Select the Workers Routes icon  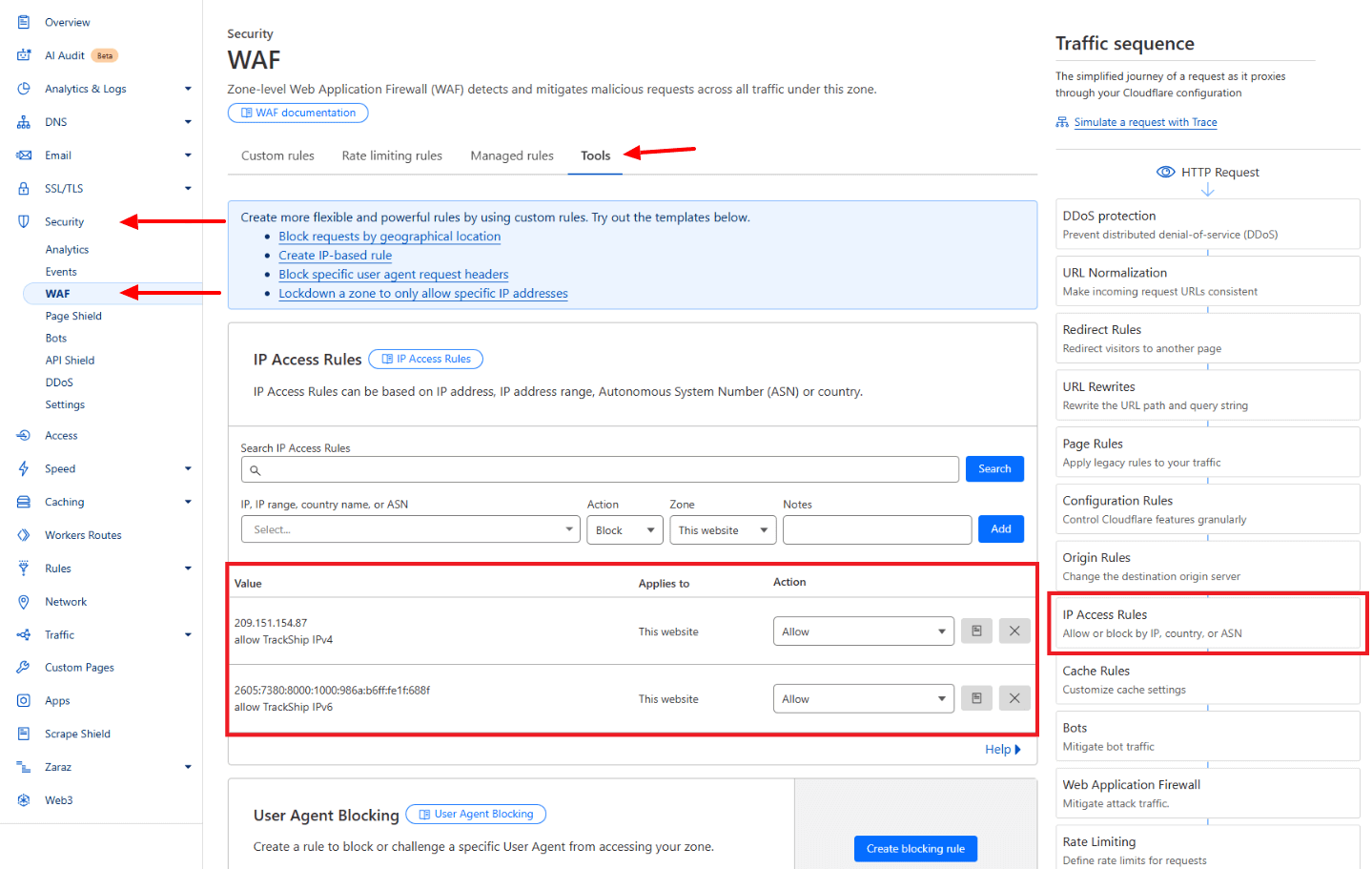coord(26,535)
